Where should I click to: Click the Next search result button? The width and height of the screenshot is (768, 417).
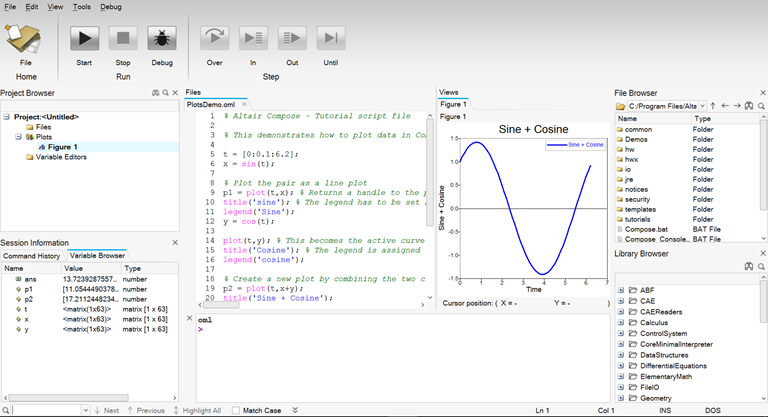click(105, 410)
